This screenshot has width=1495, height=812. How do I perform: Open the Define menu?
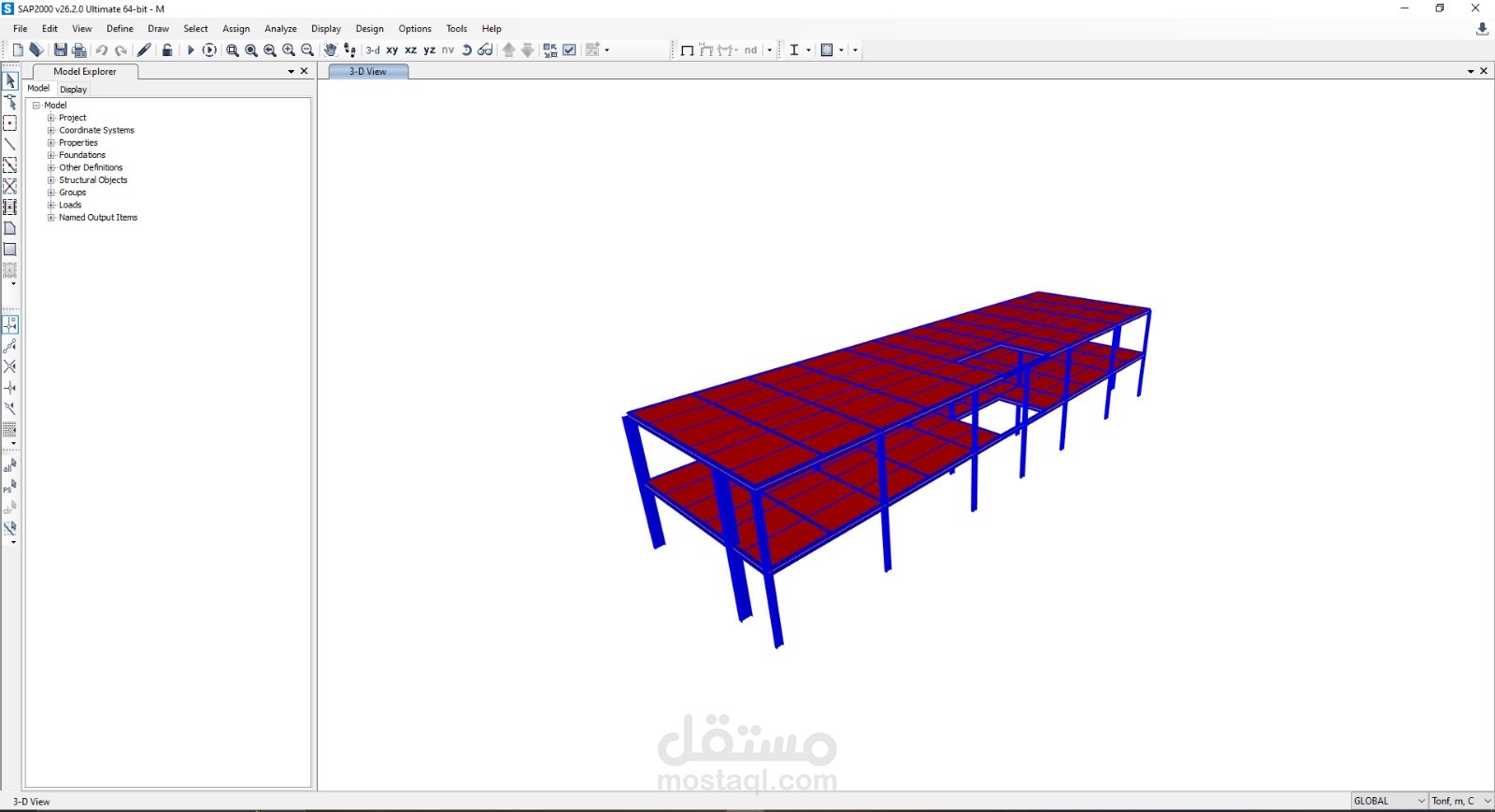(x=120, y=29)
